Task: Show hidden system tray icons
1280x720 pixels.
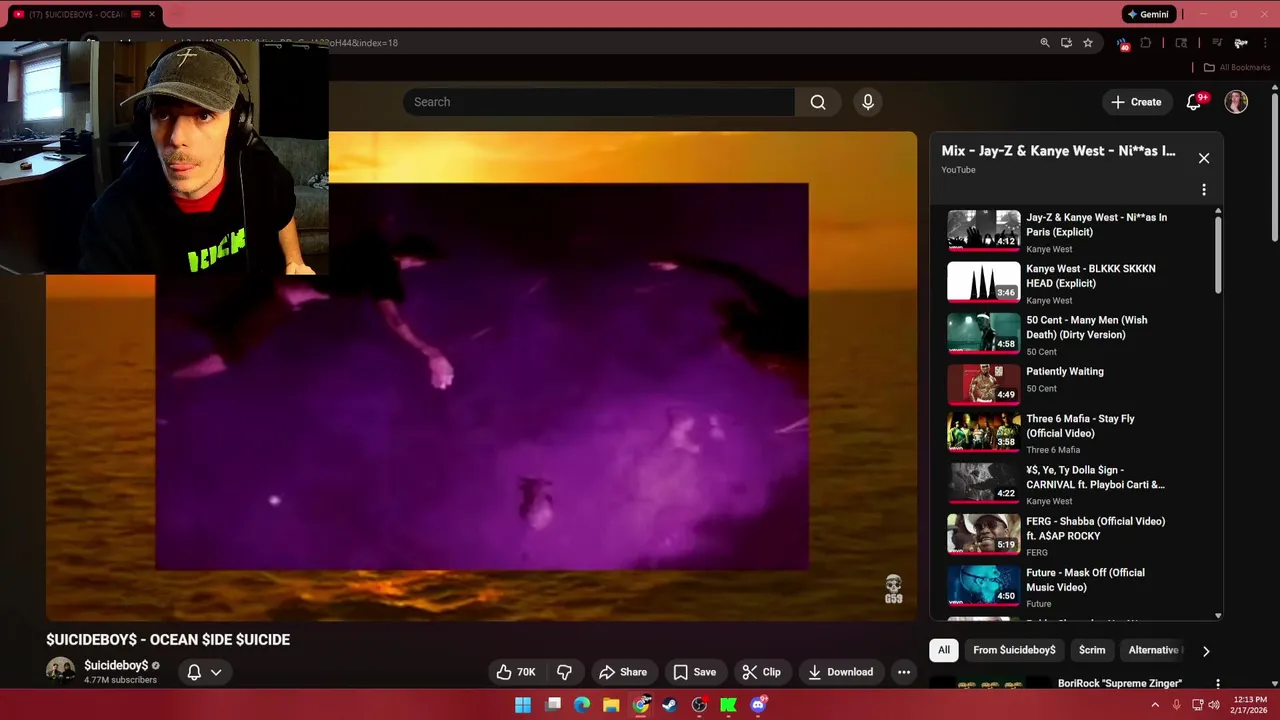Action: click(1155, 705)
